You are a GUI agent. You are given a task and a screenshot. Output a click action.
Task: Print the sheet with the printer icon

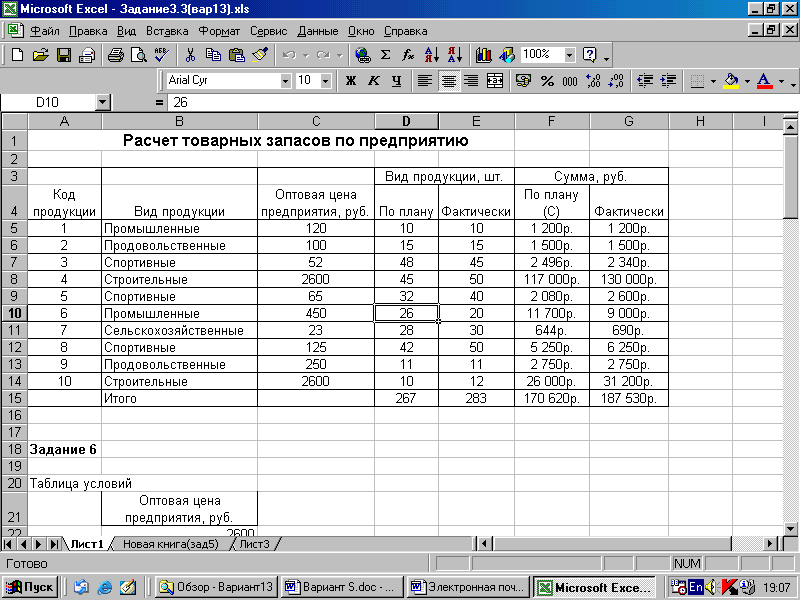pos(116,55)
